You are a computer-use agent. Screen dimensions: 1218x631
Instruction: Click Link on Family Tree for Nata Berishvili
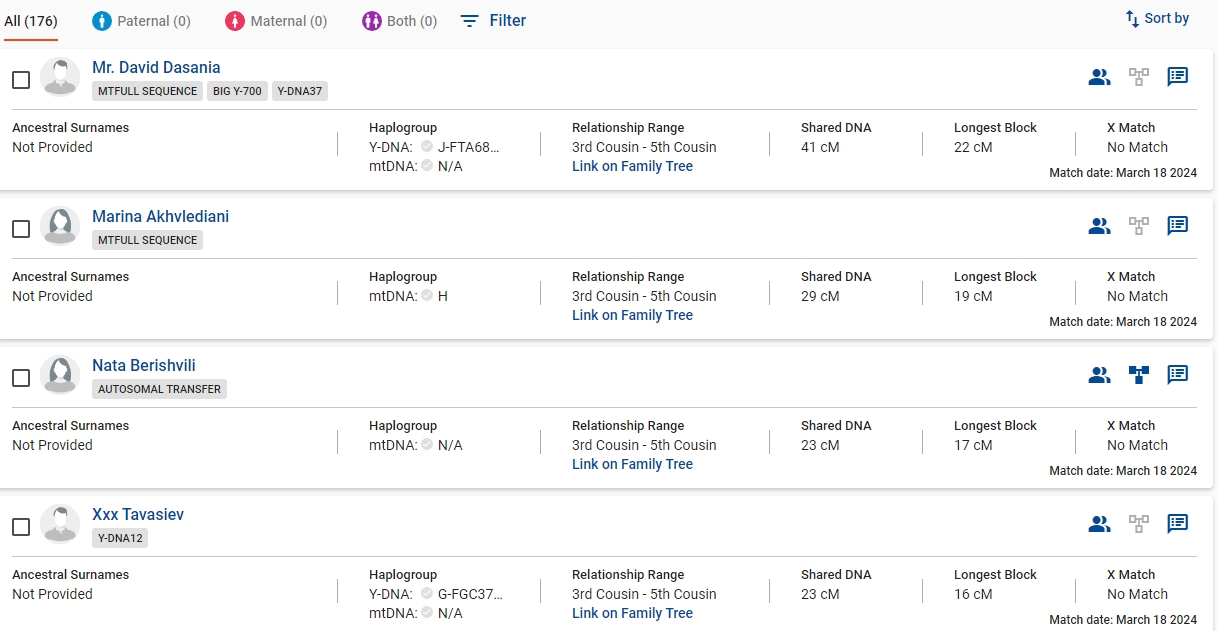click(x=632, y=464)
